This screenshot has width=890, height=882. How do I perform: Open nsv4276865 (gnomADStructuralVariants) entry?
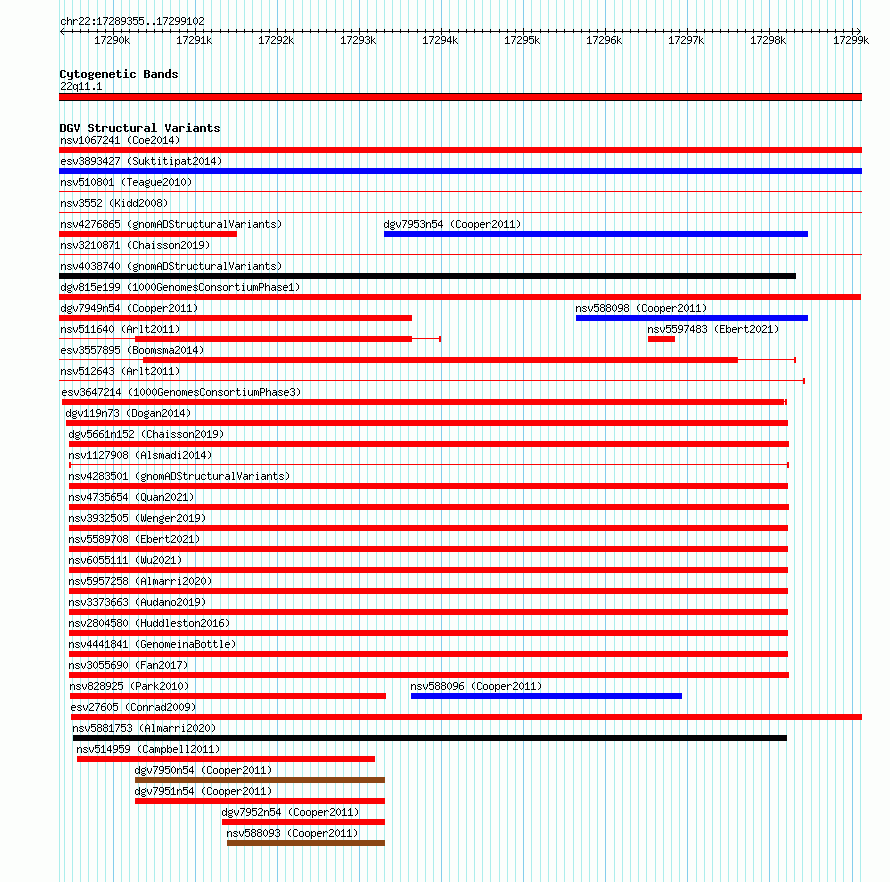pyautogui.click(x=171, y=224)
